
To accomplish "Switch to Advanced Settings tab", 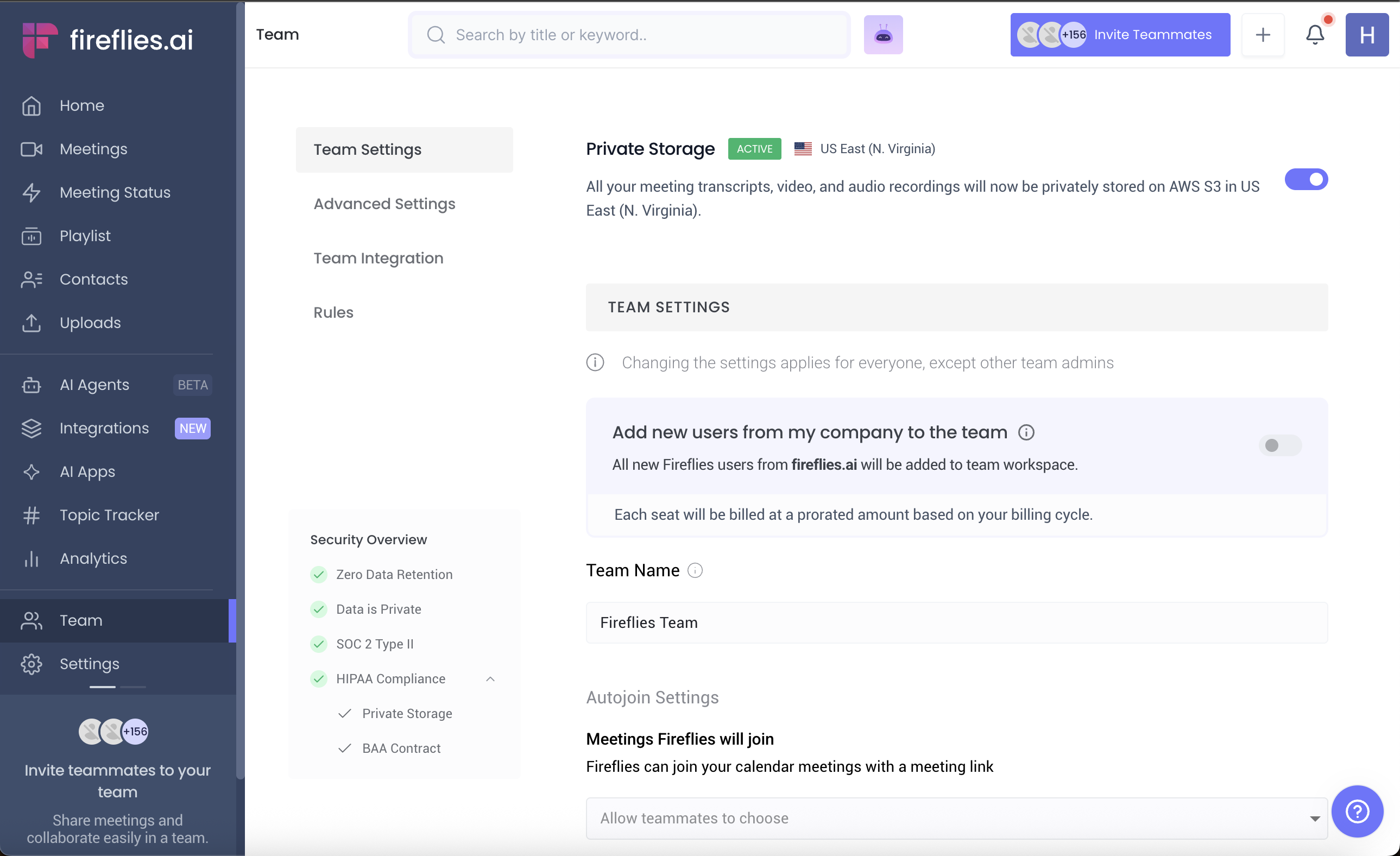I will (384, 204).
